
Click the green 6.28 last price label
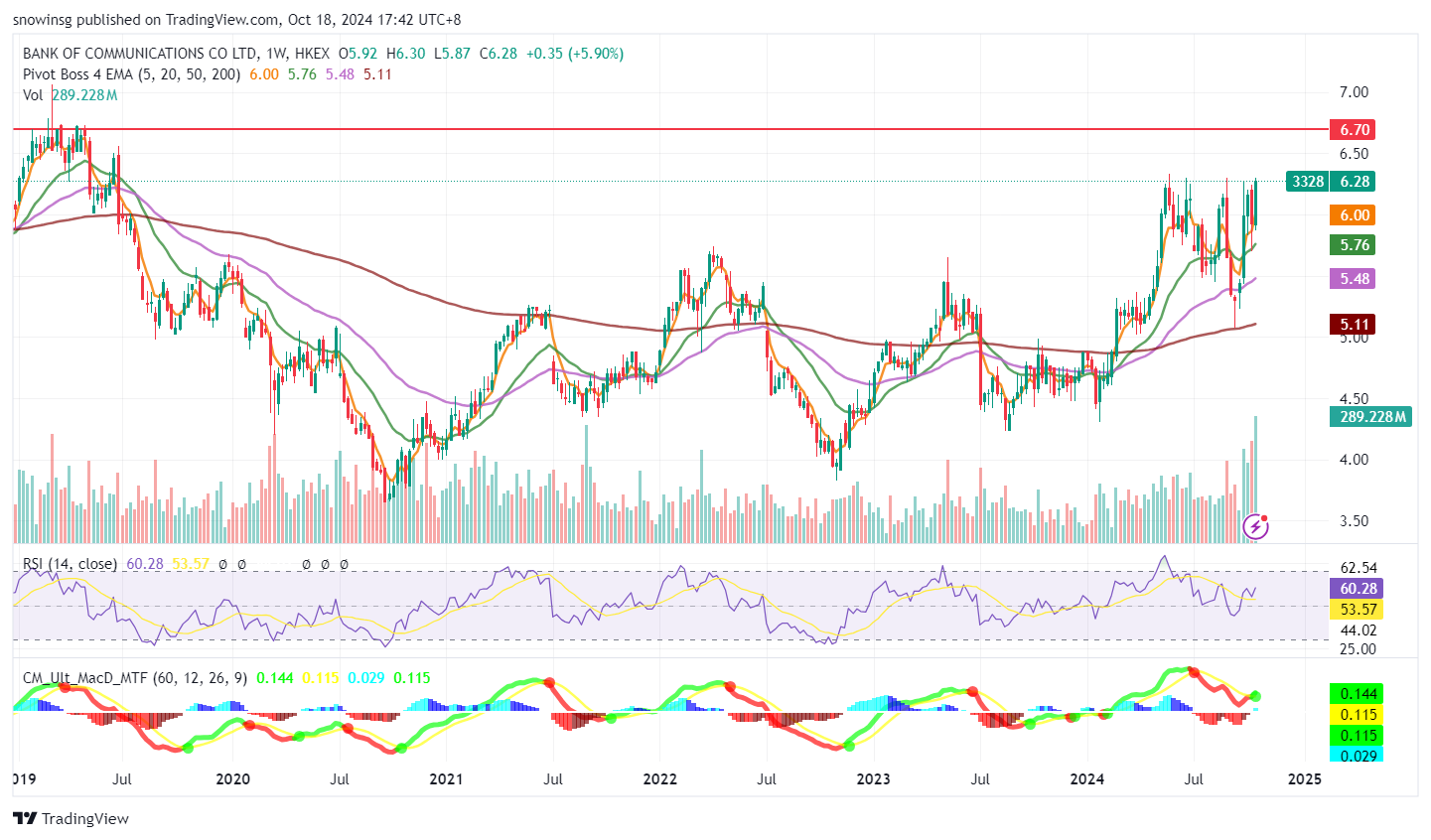tap(1355, 181)
